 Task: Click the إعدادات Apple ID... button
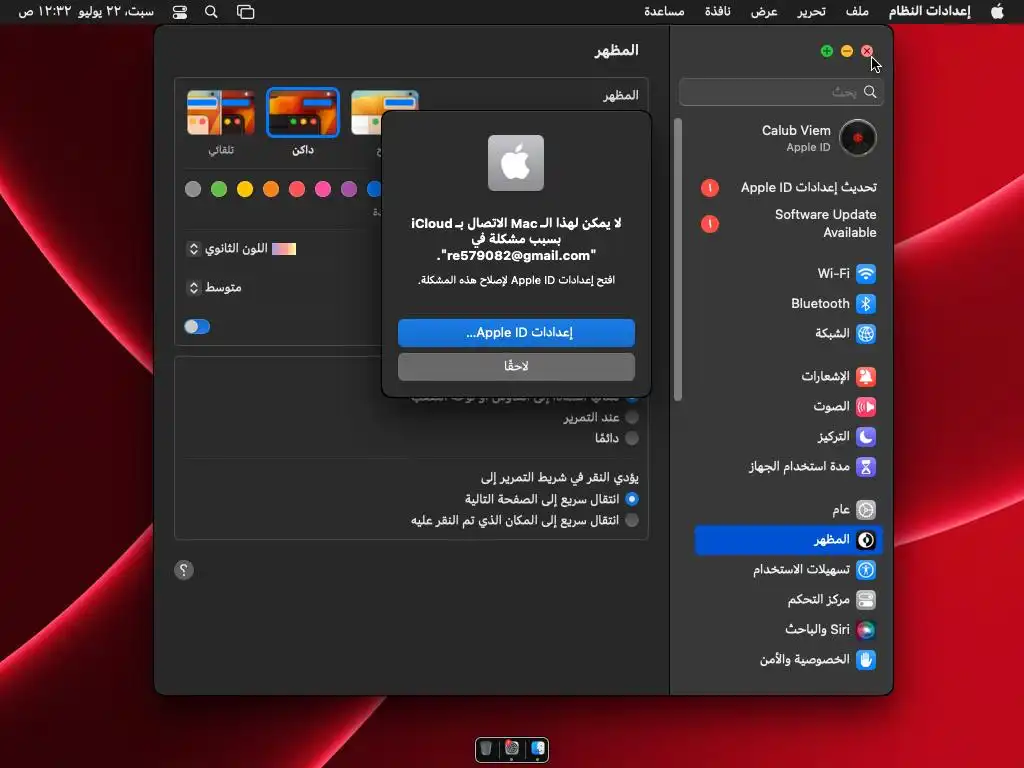(516, 333)
